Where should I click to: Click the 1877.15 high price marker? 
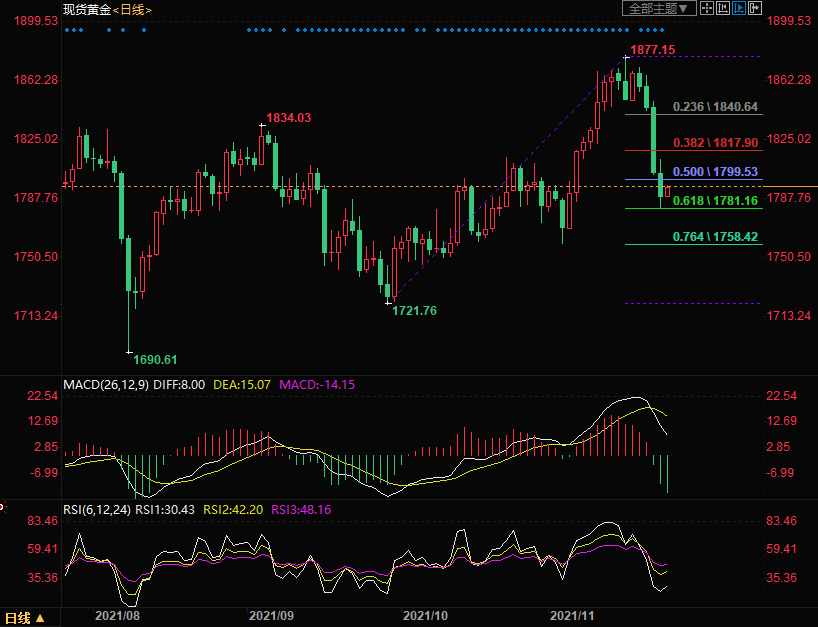653,50
